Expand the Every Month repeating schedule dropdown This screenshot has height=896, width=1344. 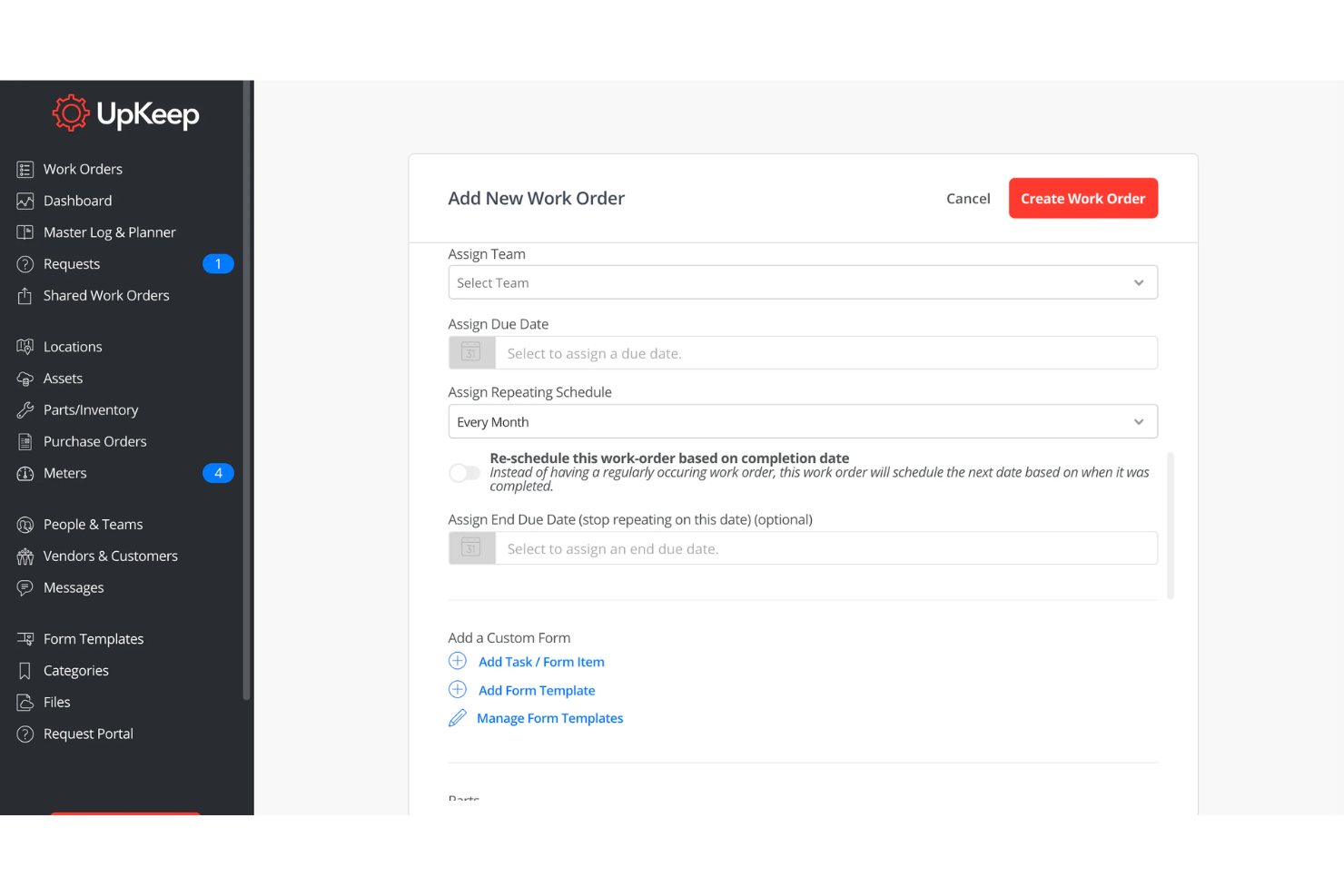(1139, 421)
